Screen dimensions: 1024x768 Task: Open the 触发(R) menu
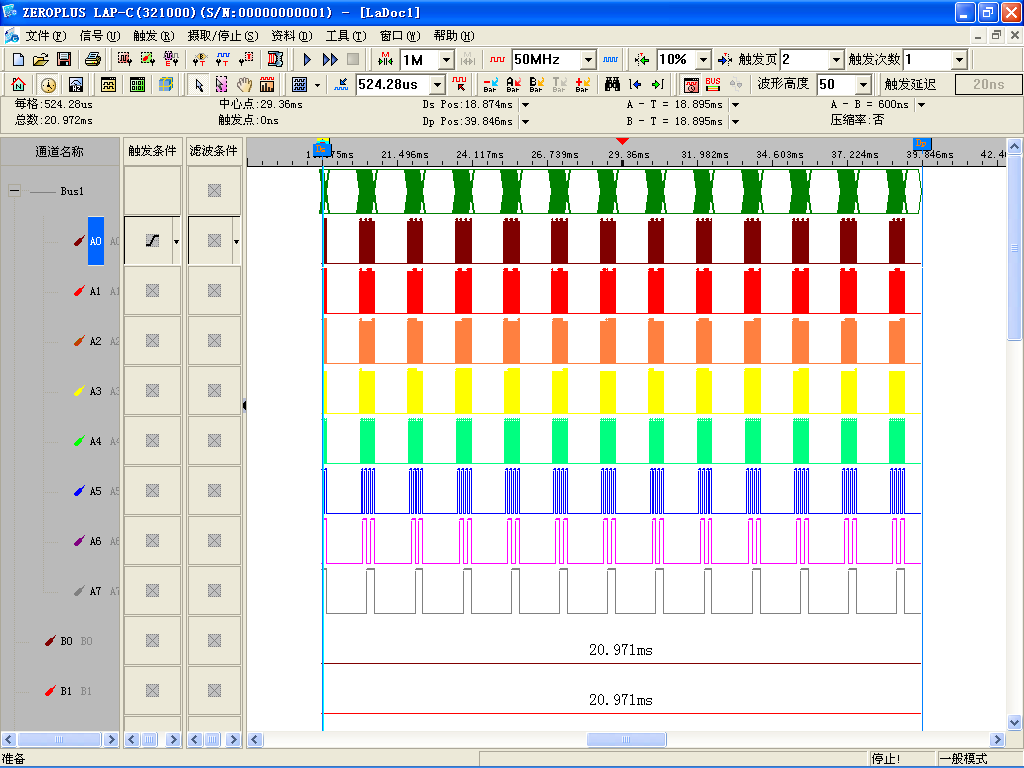coord(153,36)
